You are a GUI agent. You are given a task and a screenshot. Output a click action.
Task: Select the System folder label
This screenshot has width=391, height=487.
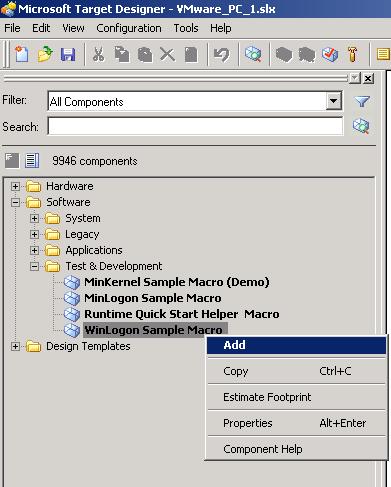click(x=83, y=218)
